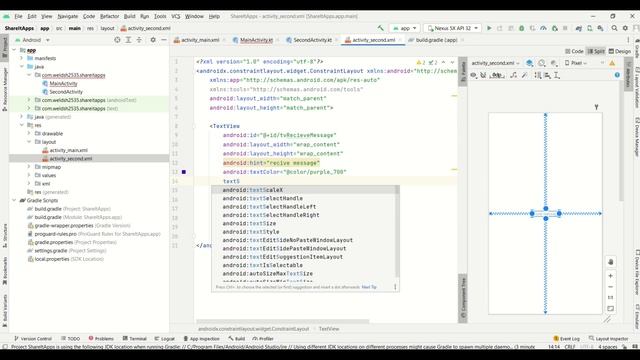
Task: Open the Build menu
Action: 129,16
